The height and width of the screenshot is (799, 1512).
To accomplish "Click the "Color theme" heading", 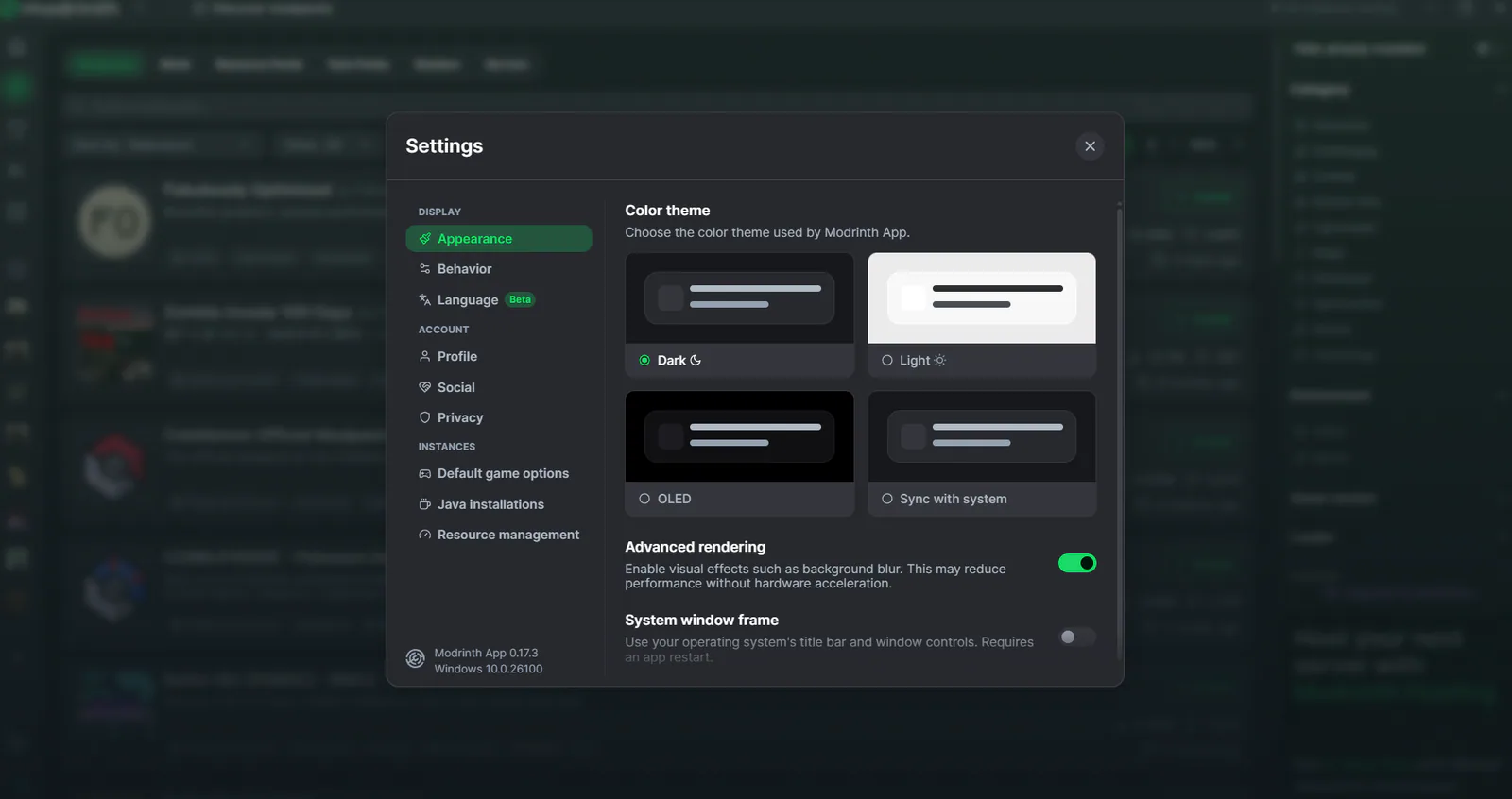I will click(x=667, y=211).
